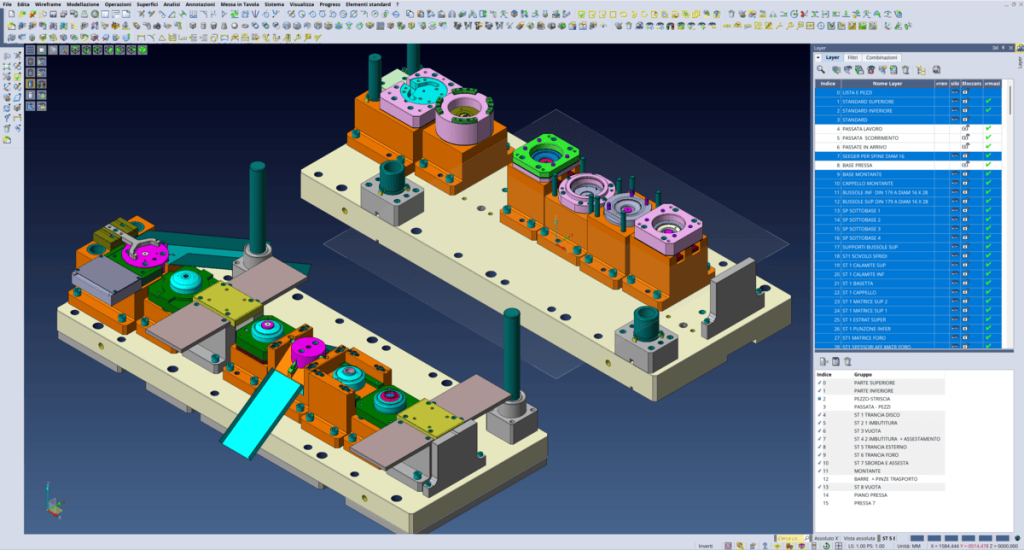
Task: Toggle checkmark for PASSATA LAVORO layer
Action: point(988,129)
